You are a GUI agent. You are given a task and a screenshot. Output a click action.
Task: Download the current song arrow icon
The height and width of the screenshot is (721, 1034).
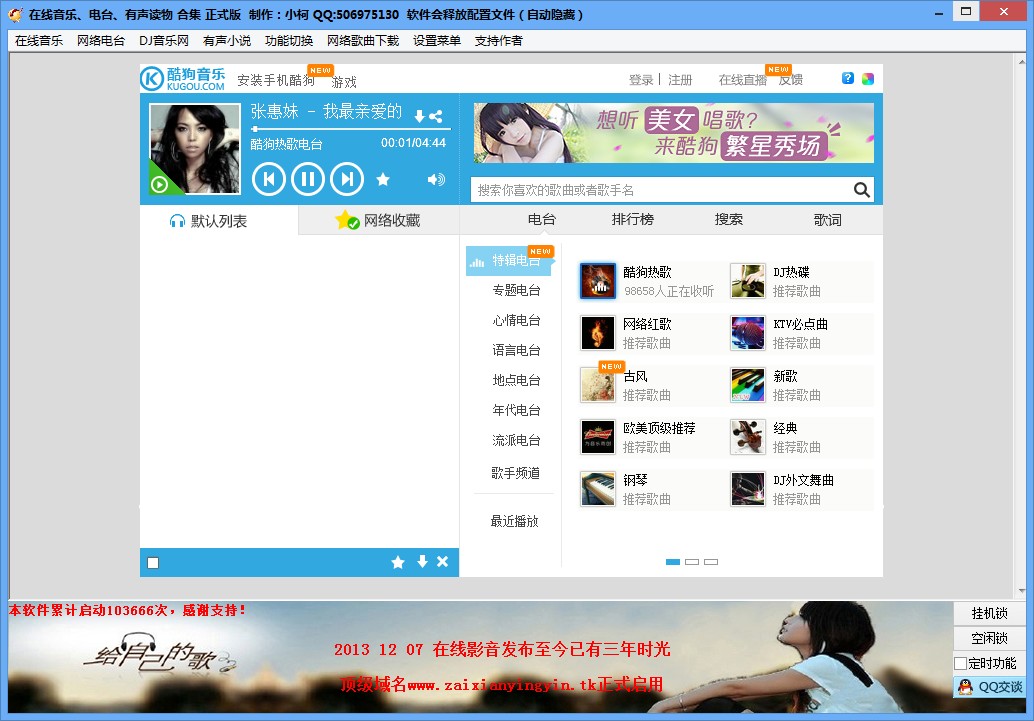[419, 117]
